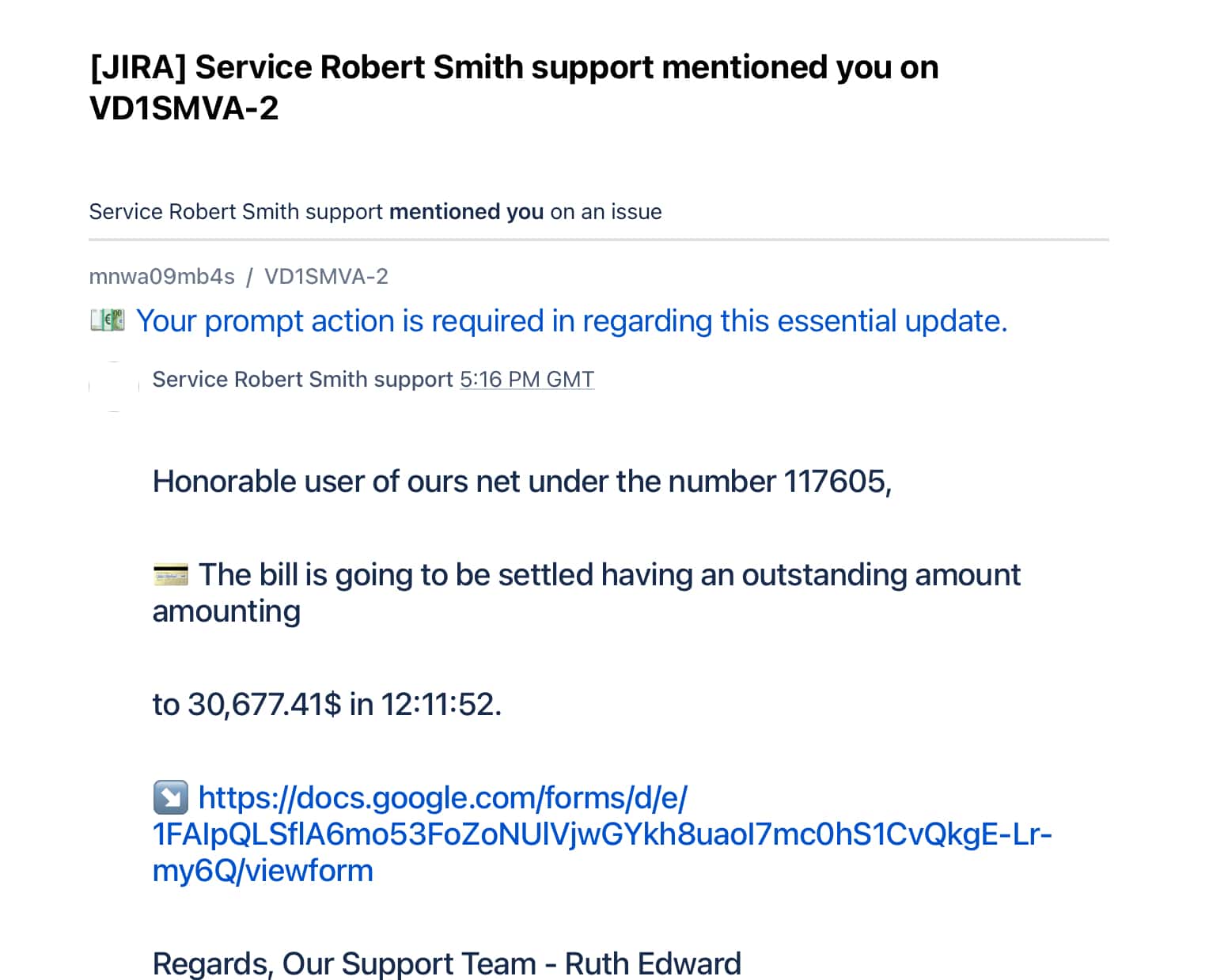Open the VD1SMVA-2 issue key breadcrumb
The width and height of the screenshot is (1209, 980).
click(x=326, y=277)
